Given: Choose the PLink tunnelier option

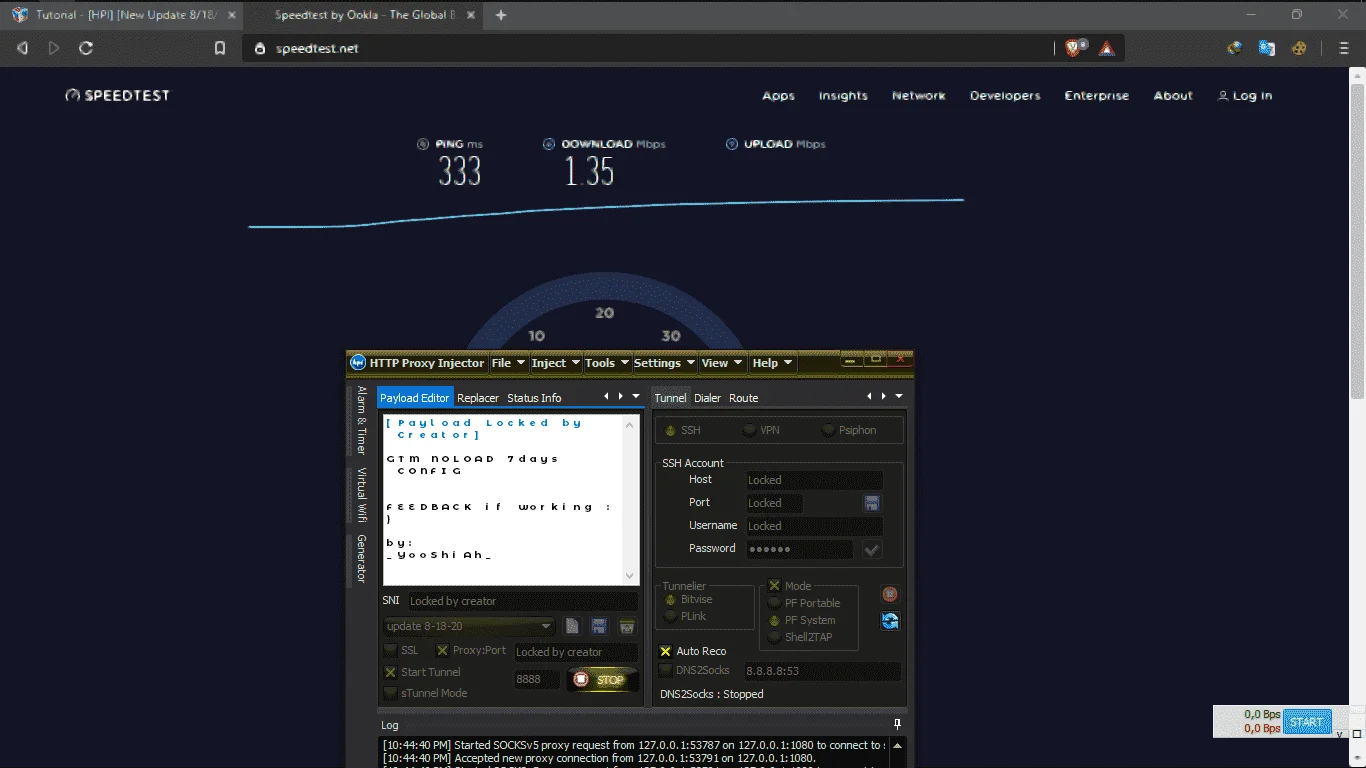Looking at the screenshot, I should point(671,617).
